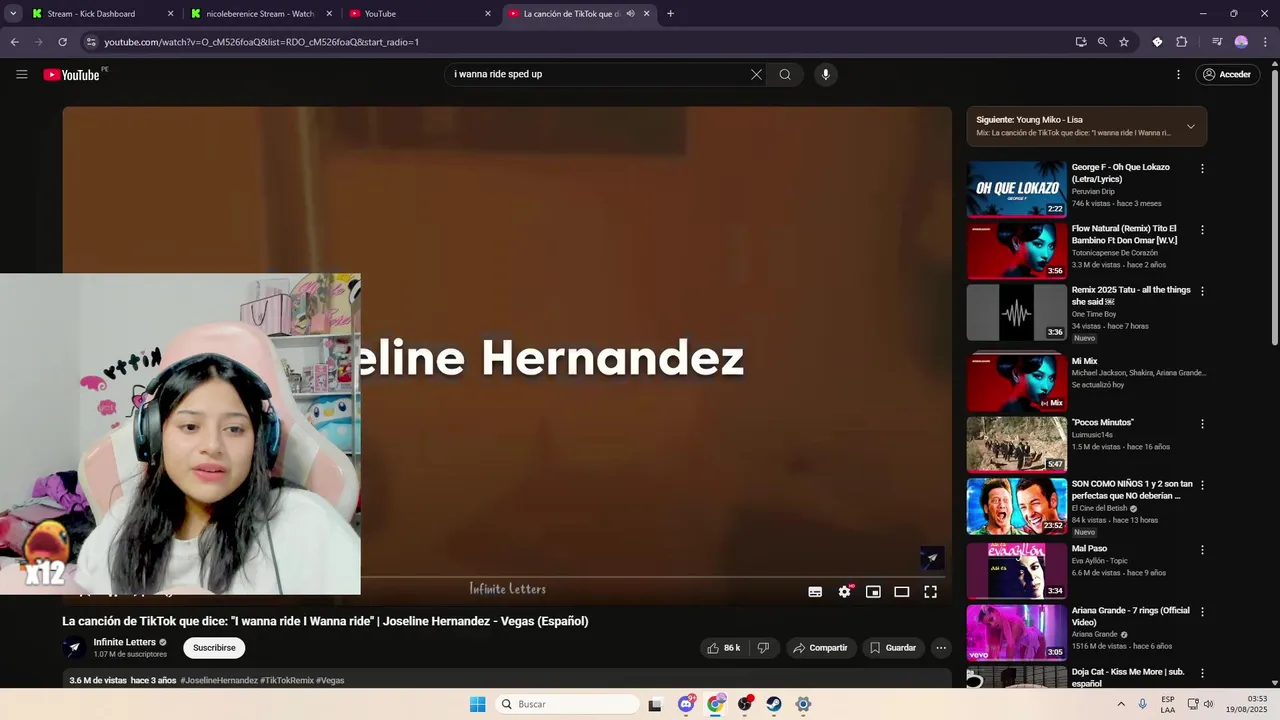
Task: Click the URL address bar
Action: pyautogui.click(x=580, y=42)
